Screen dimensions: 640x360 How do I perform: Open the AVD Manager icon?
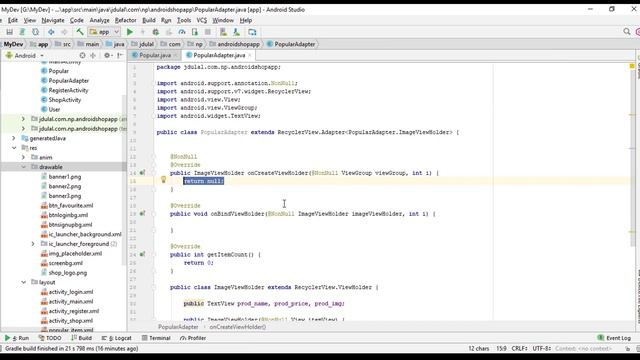coord(223,32)
